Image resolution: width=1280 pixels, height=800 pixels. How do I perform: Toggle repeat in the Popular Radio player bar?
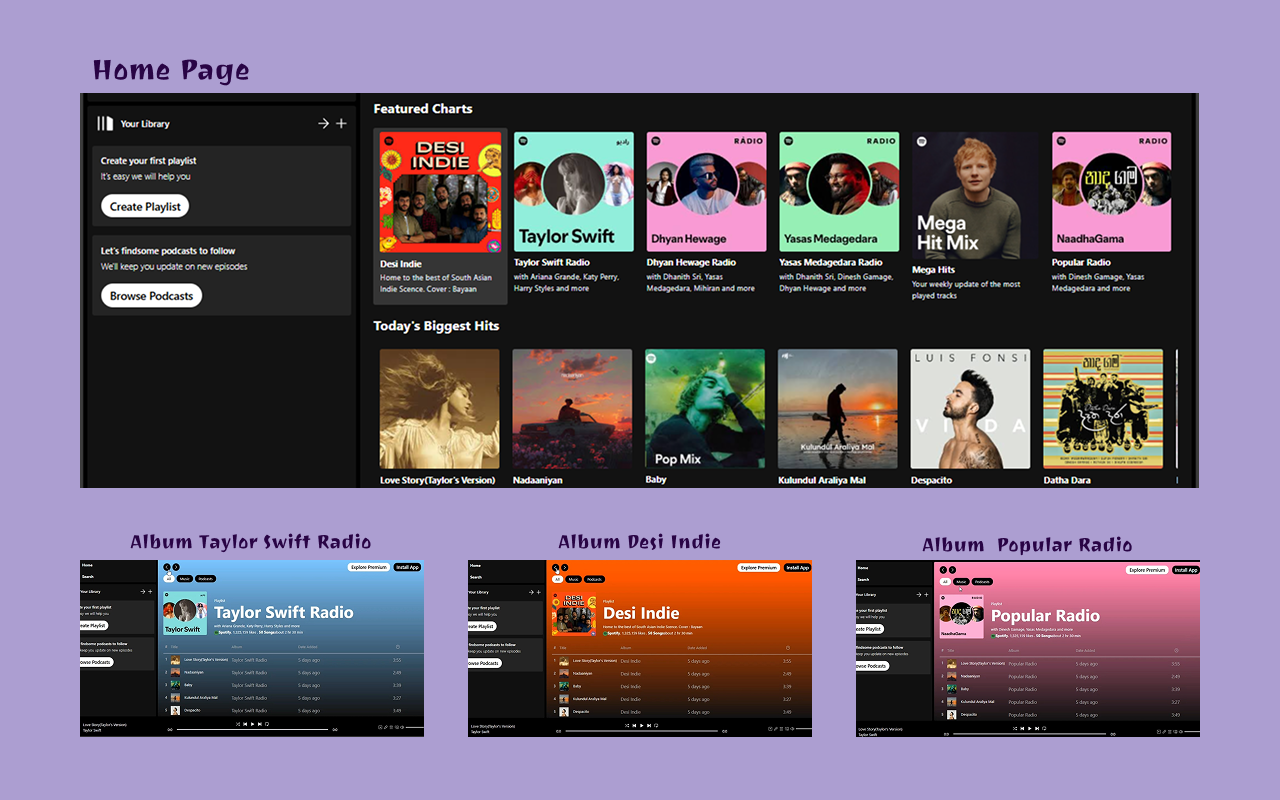1043,727
